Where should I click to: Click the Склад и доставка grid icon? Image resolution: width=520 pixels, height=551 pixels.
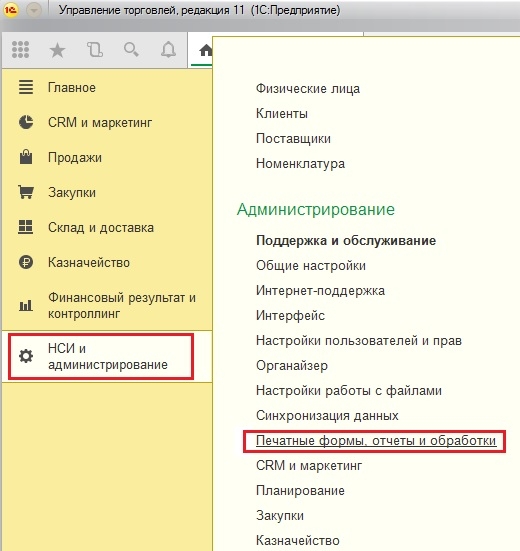[x=26, y=227]
